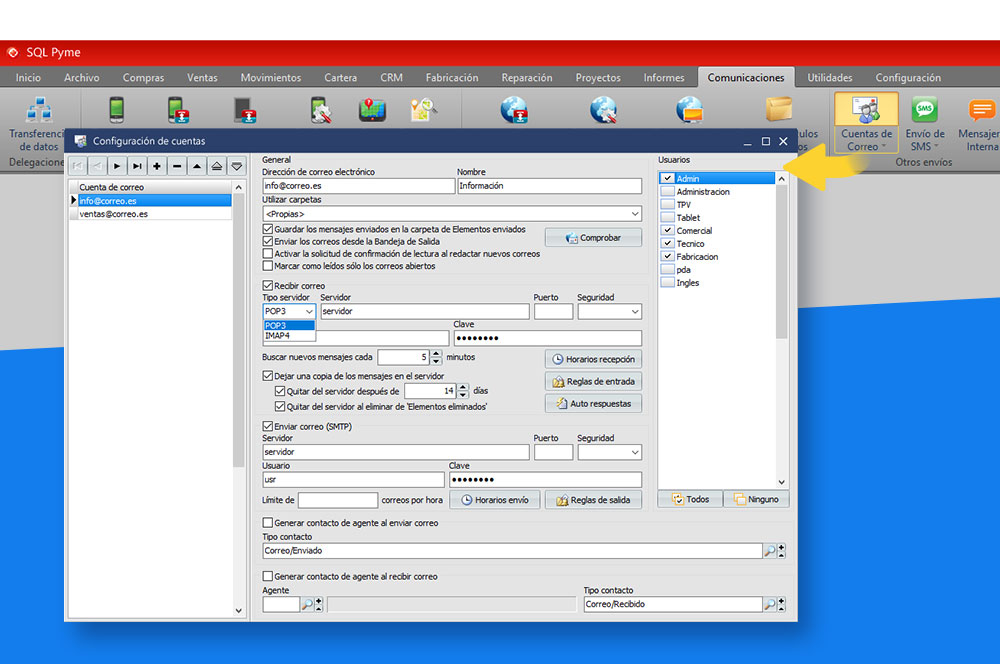1000x664 pixels.
Task: Check the TPV user checkbox
Action: click(x=668, y=205)
